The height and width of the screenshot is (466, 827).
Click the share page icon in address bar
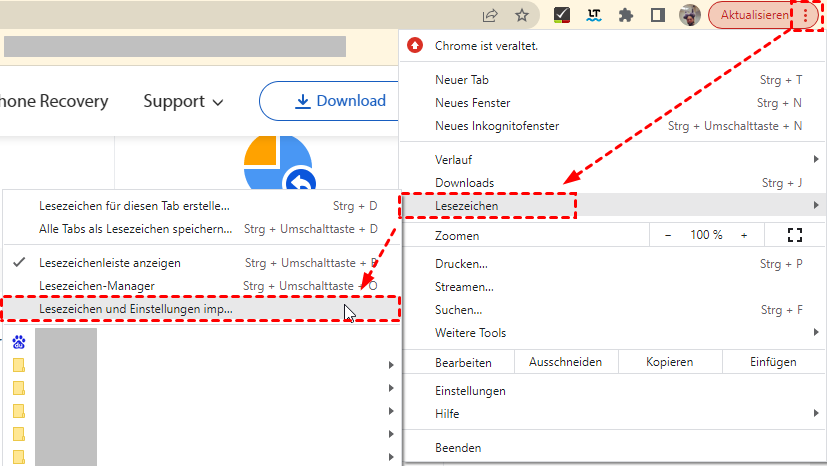[490, 15]
